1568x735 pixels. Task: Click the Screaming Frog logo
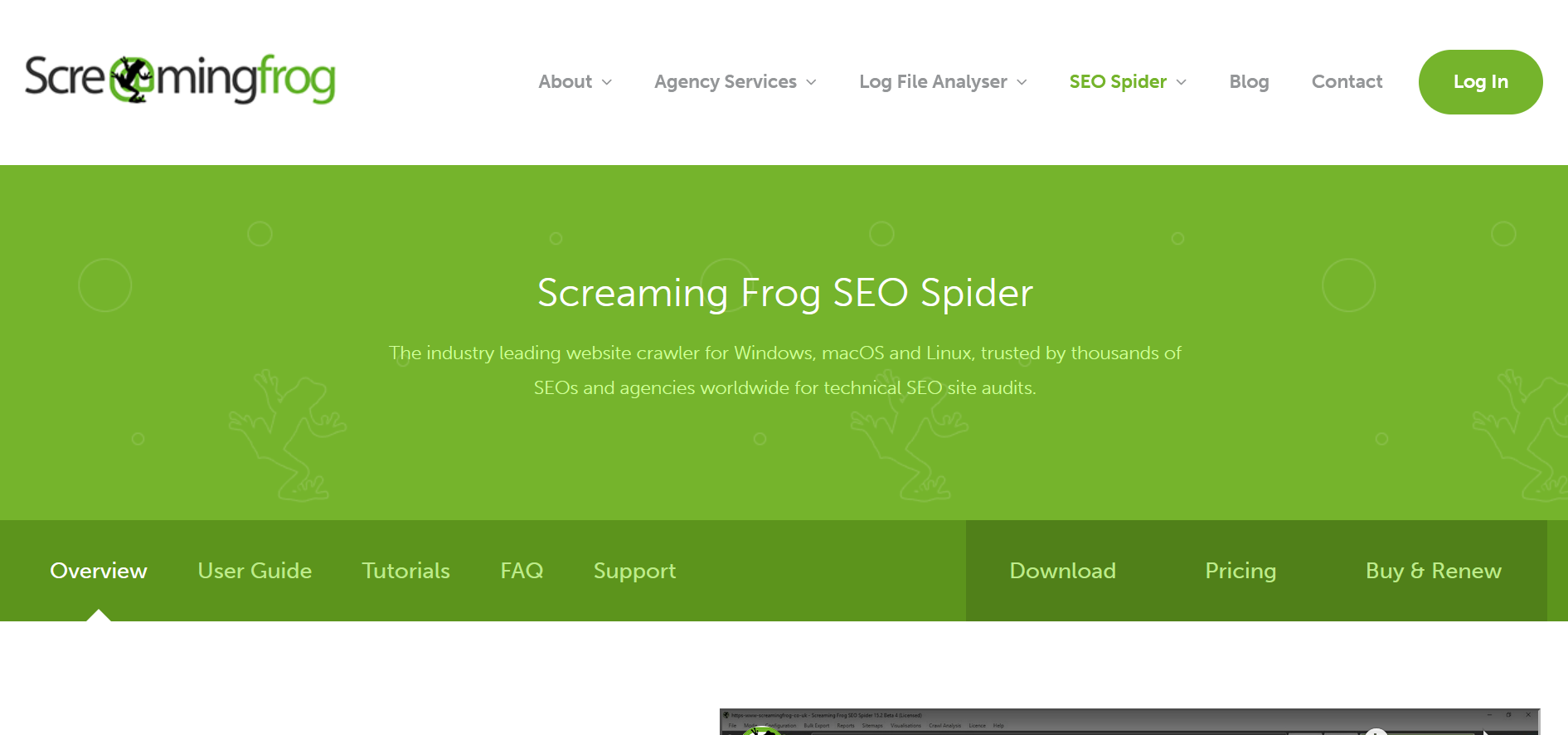pyautogui.click(x=180, y=80)
